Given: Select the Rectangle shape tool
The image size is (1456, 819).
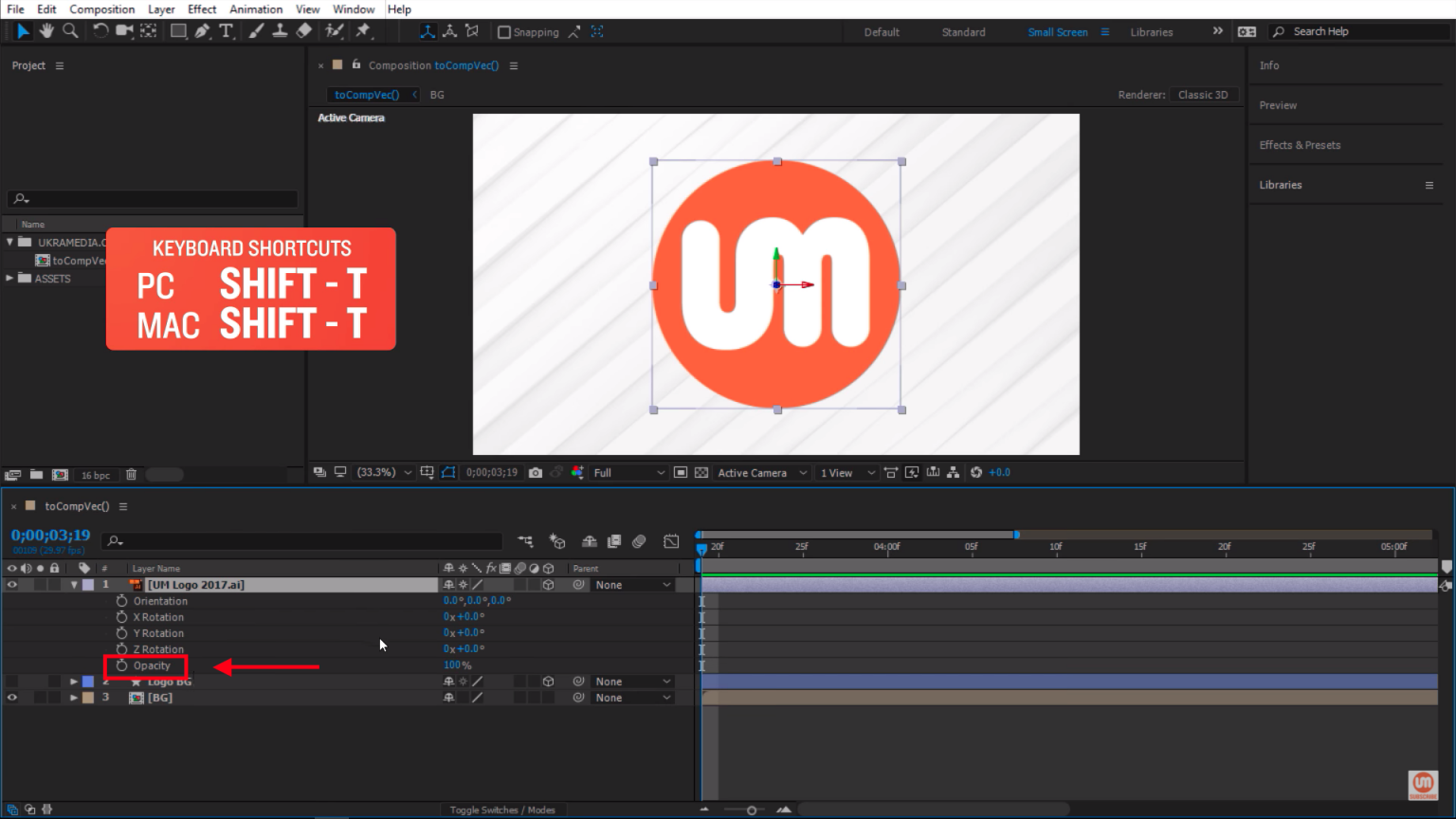Looking at the screenshot, I should click(x=177, y=31).
